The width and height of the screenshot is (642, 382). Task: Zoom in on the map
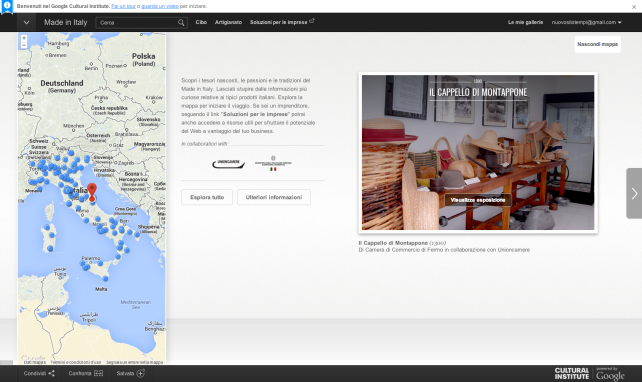click(24, 38)
